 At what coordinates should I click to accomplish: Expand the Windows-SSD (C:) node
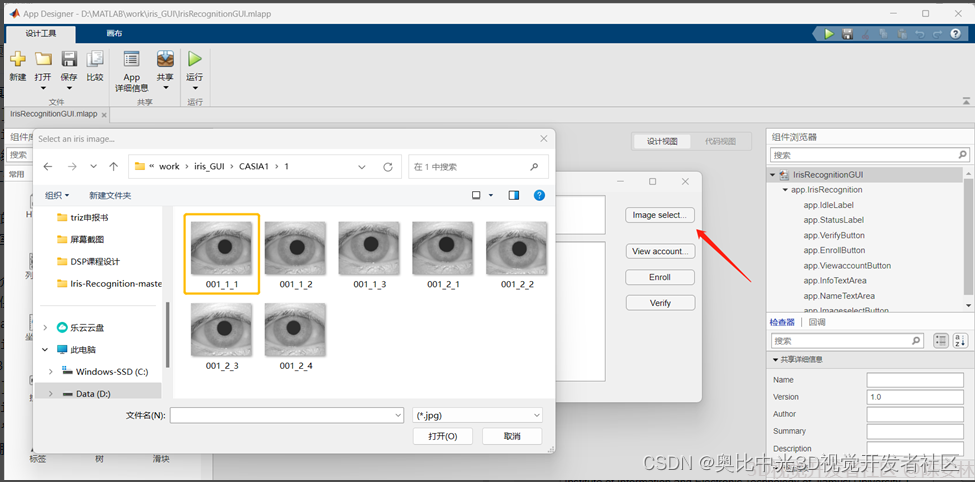50,371
